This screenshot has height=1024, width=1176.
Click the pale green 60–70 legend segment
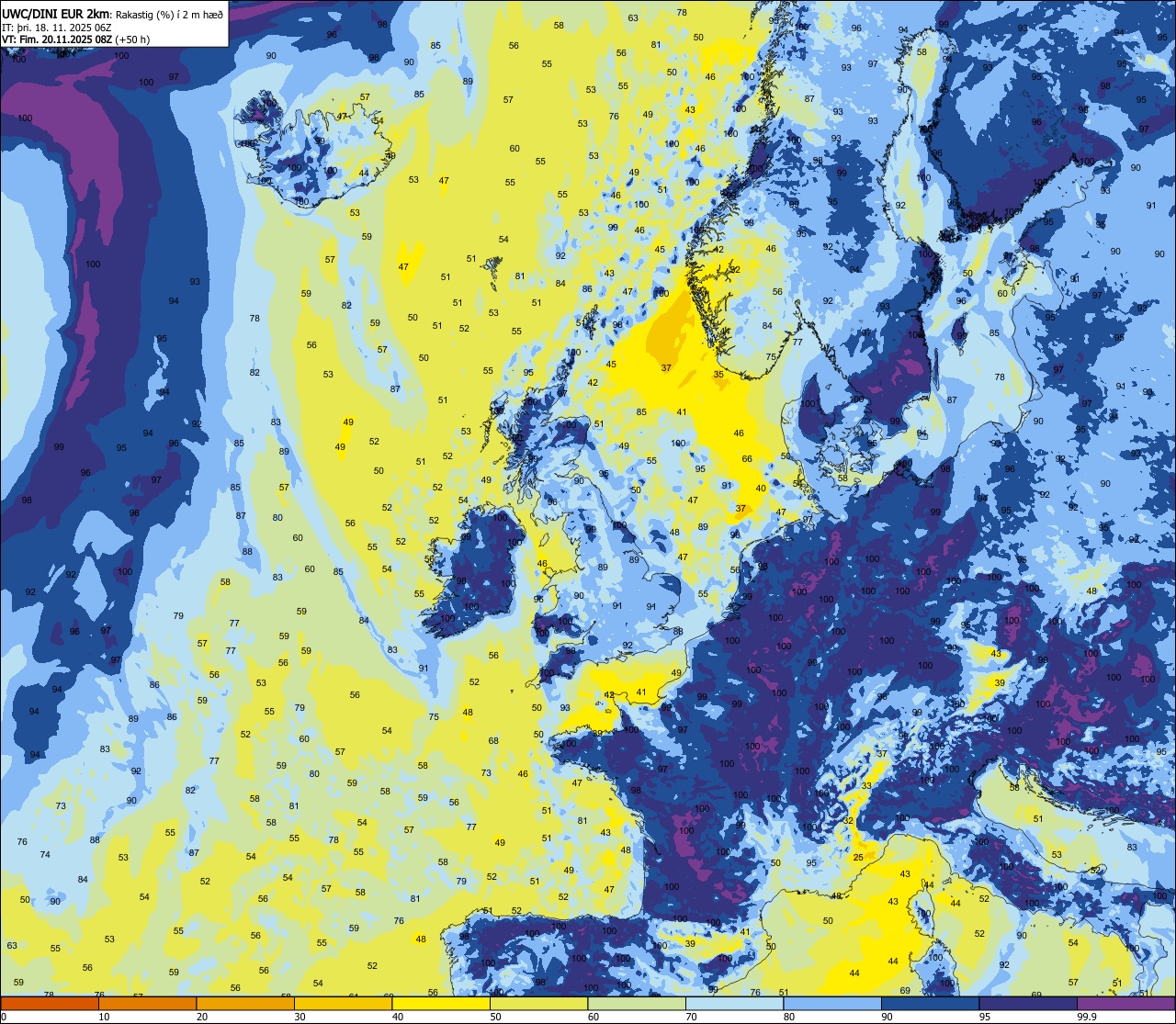click(x=637, y=1003)
